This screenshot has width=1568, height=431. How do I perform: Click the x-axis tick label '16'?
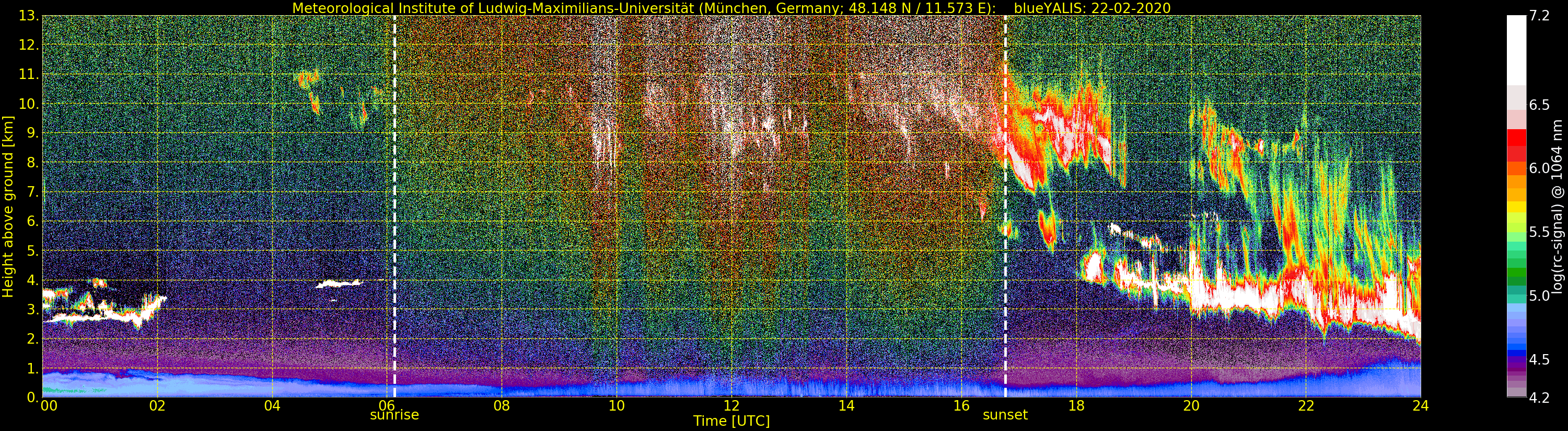pyautogui.click(x=961, y=406)
